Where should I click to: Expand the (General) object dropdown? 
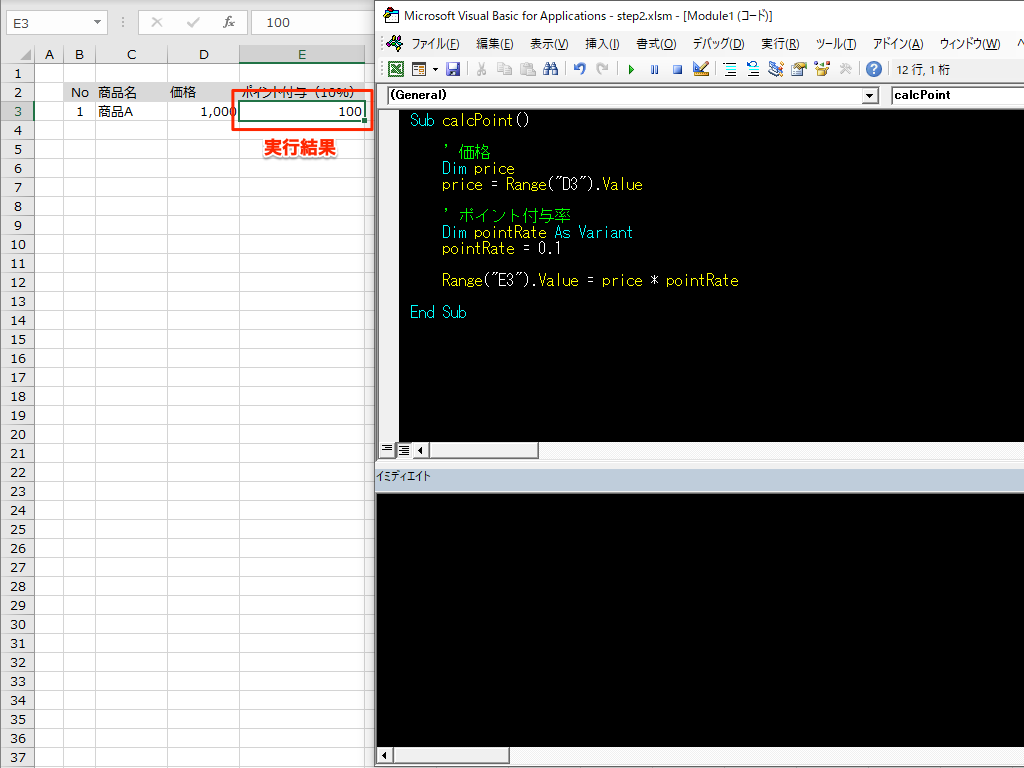868,95
